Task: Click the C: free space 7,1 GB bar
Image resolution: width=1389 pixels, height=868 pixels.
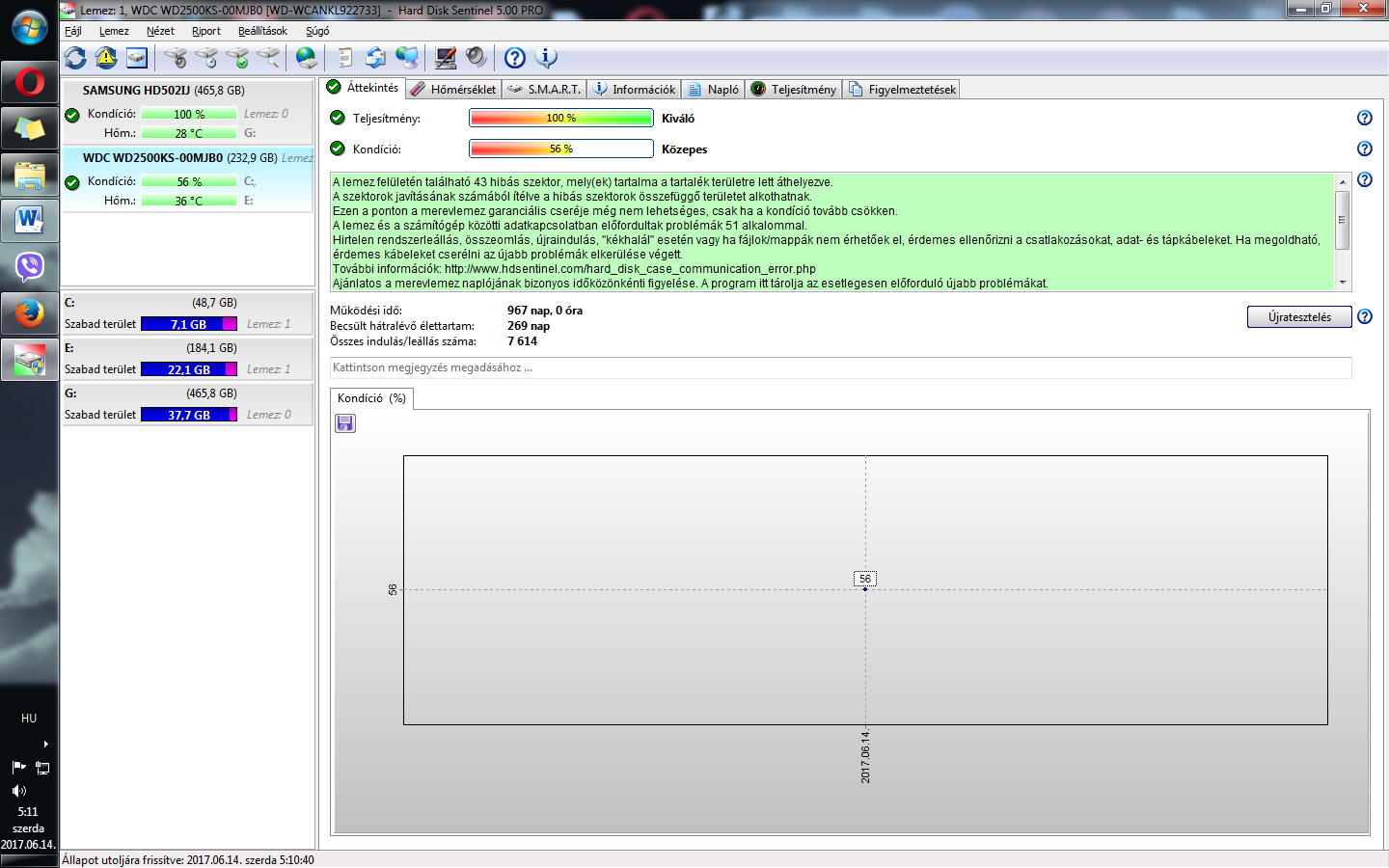Action: [189, 324]
